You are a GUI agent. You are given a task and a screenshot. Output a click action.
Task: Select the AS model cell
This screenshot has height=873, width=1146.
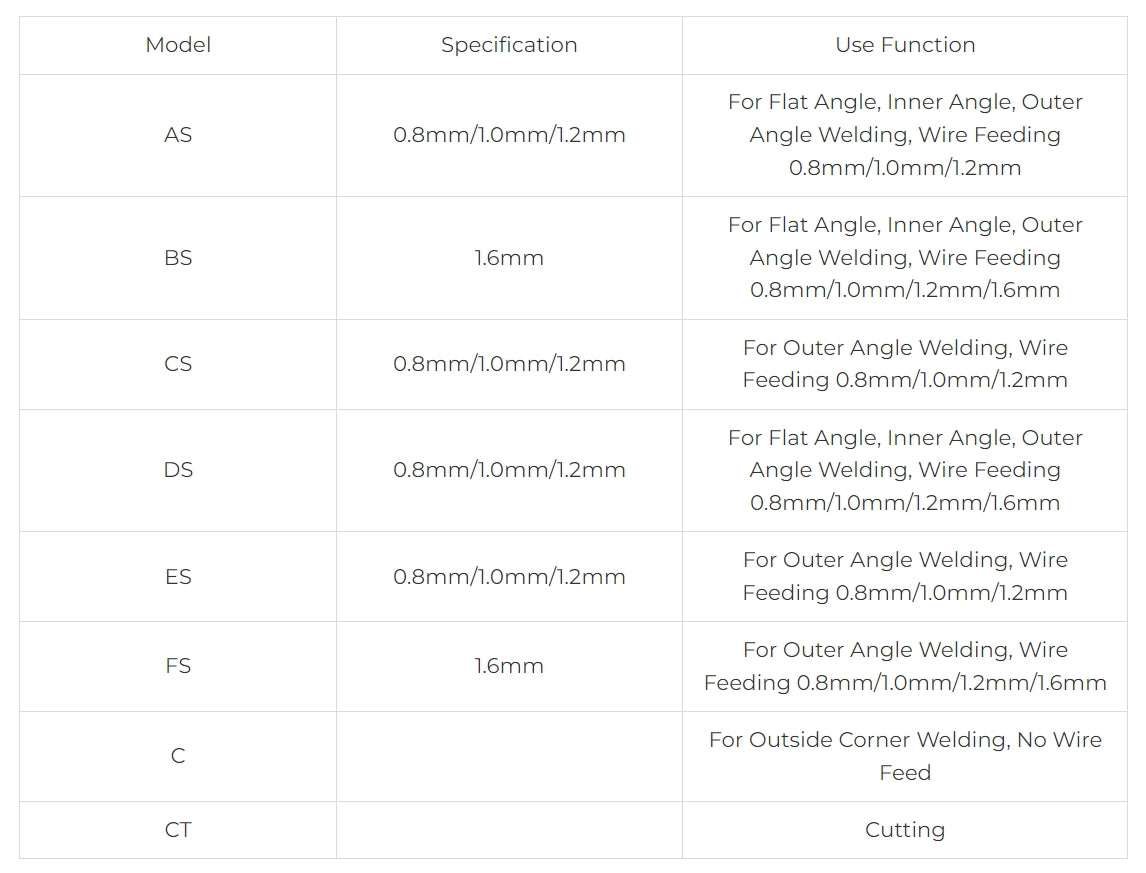click(x=178, y=135)
